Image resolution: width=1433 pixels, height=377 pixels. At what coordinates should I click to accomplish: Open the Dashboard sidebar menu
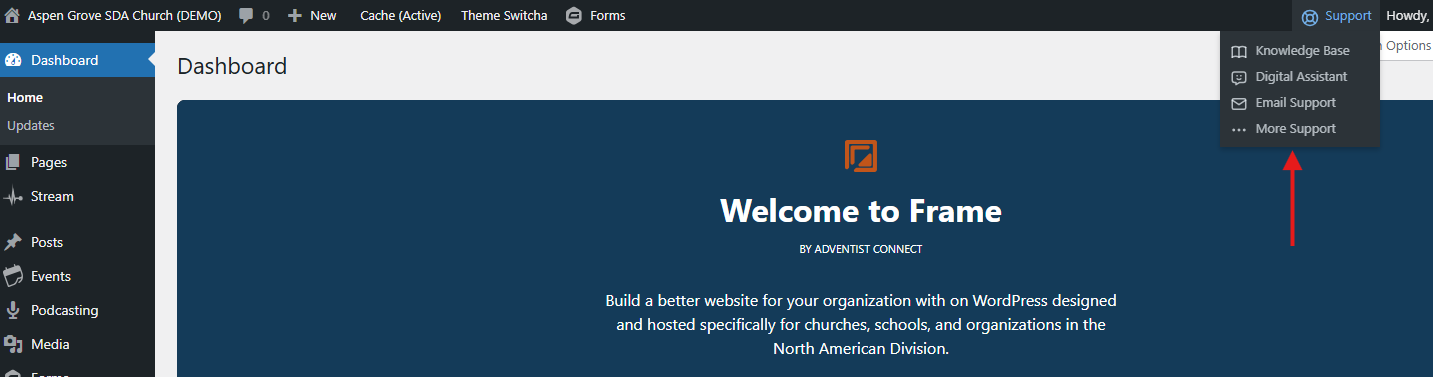point(77,60)
